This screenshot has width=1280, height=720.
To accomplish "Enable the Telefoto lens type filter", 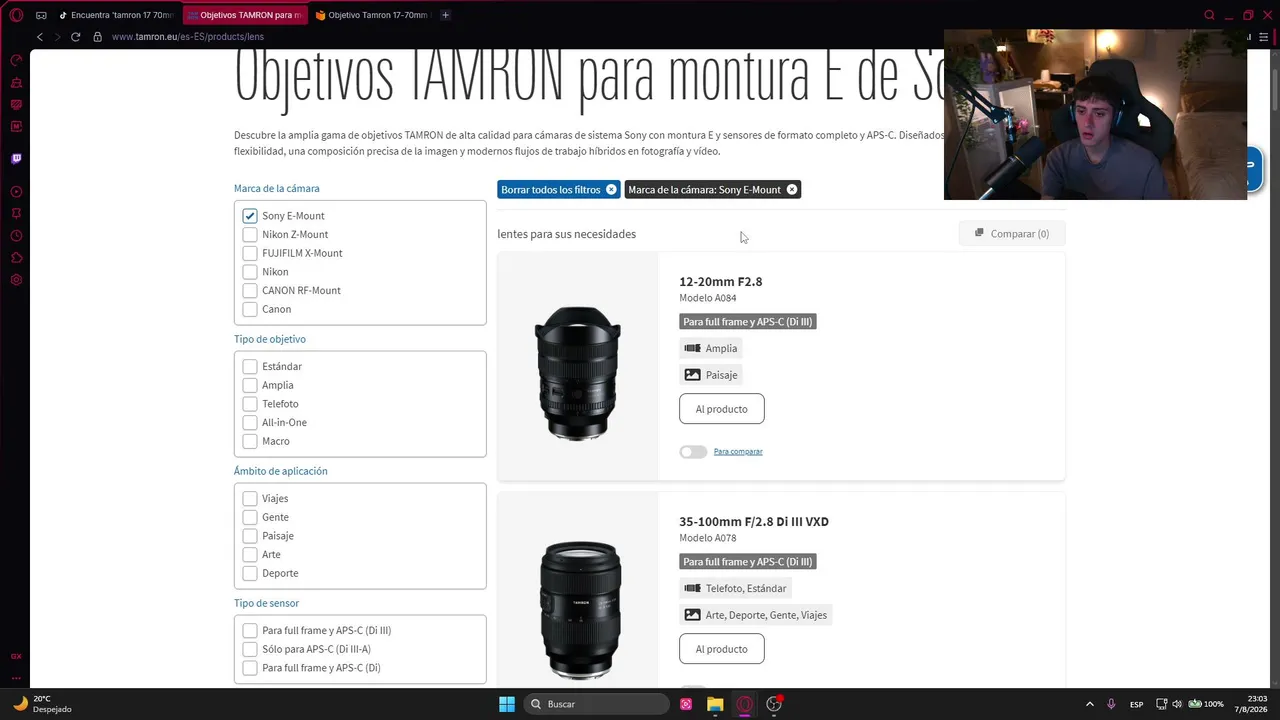I will click(250, 404).
